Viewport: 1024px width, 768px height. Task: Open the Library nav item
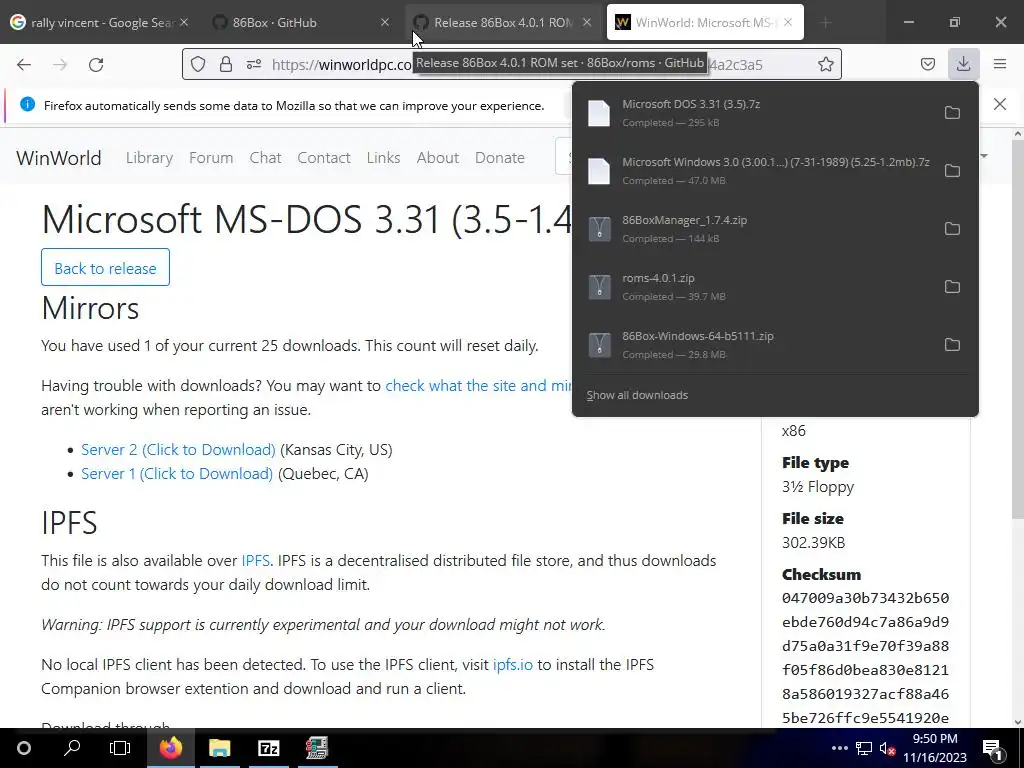point(150,158)
